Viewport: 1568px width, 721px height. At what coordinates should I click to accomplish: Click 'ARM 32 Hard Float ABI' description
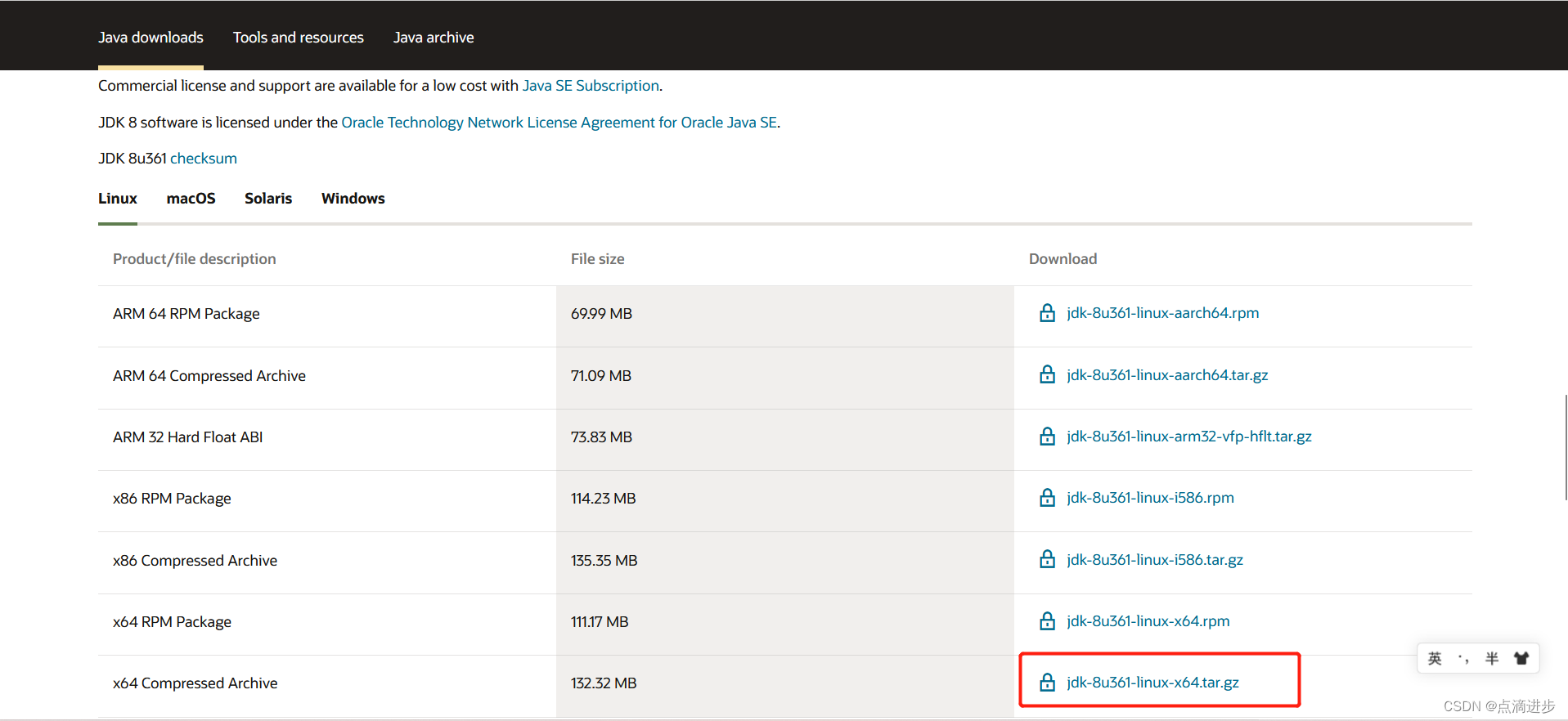click(188, 437)
